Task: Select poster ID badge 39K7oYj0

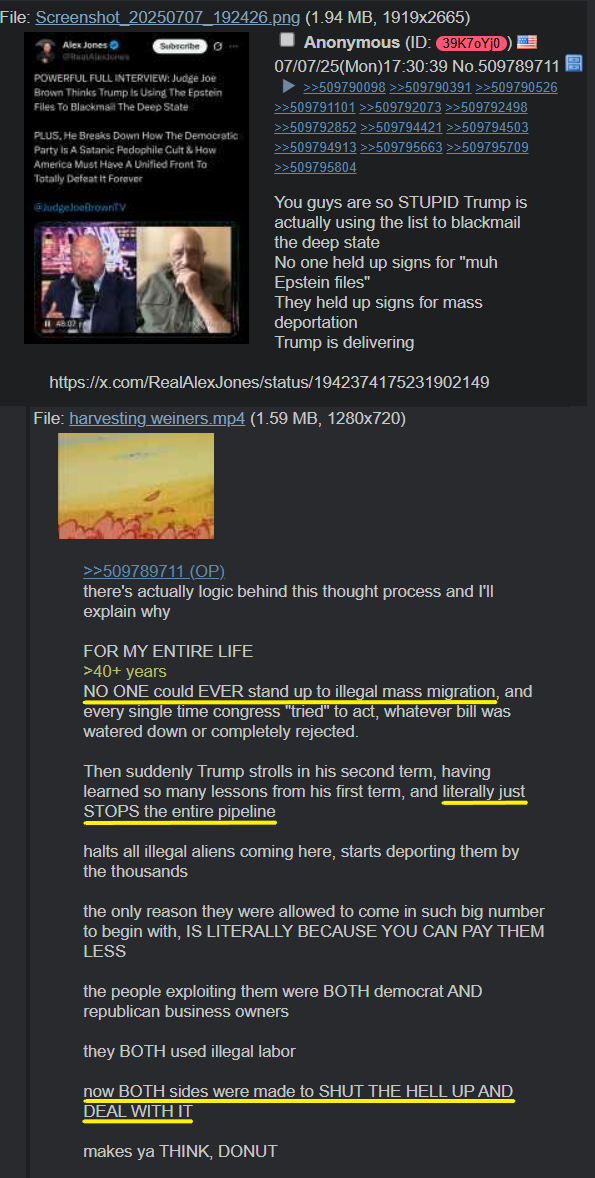Action: coord(473,43)
